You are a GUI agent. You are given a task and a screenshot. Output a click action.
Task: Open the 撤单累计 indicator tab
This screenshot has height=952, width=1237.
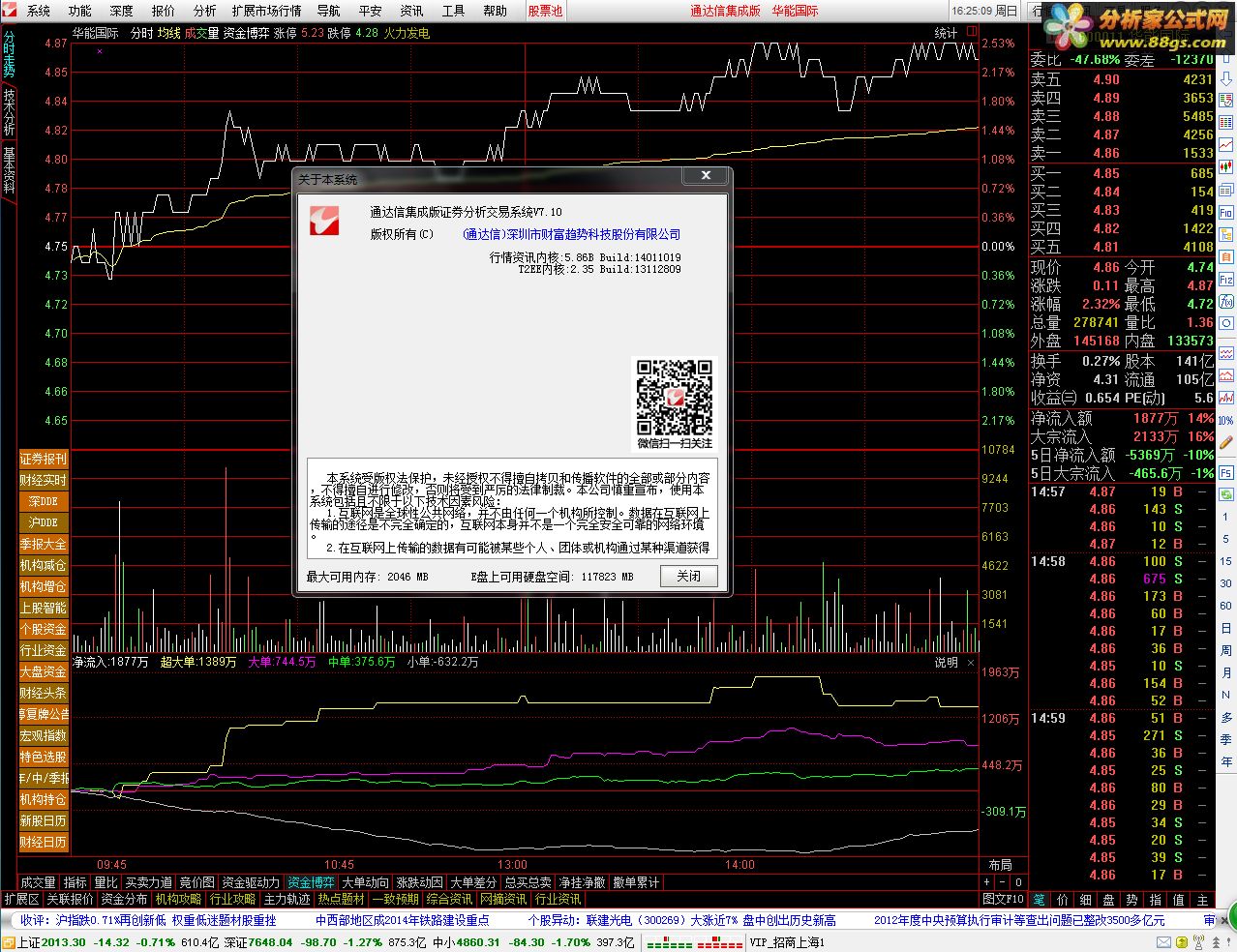[636, 882]
